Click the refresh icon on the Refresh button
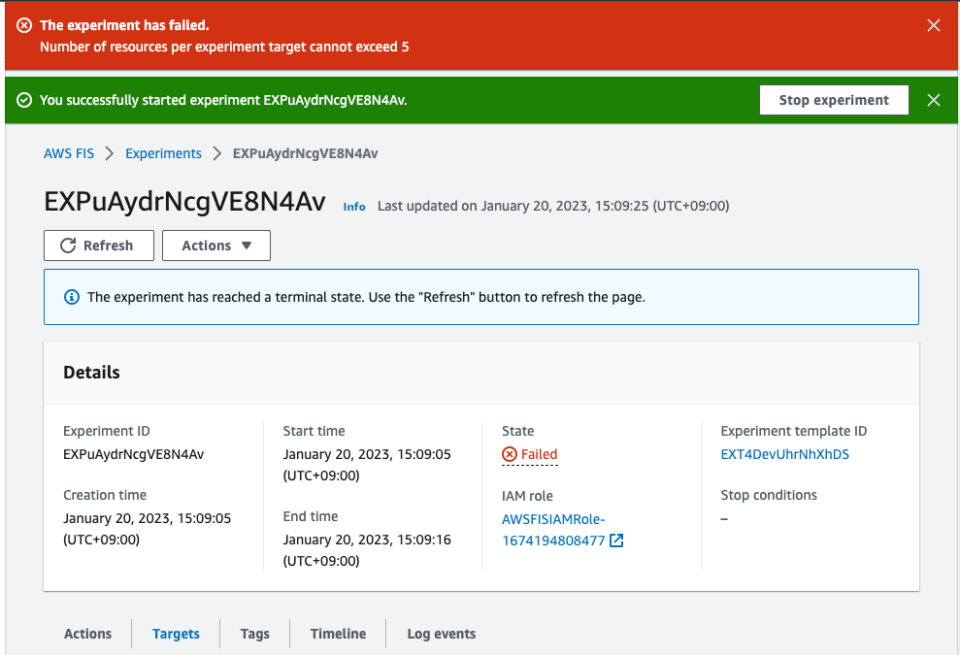 [66, 245]
